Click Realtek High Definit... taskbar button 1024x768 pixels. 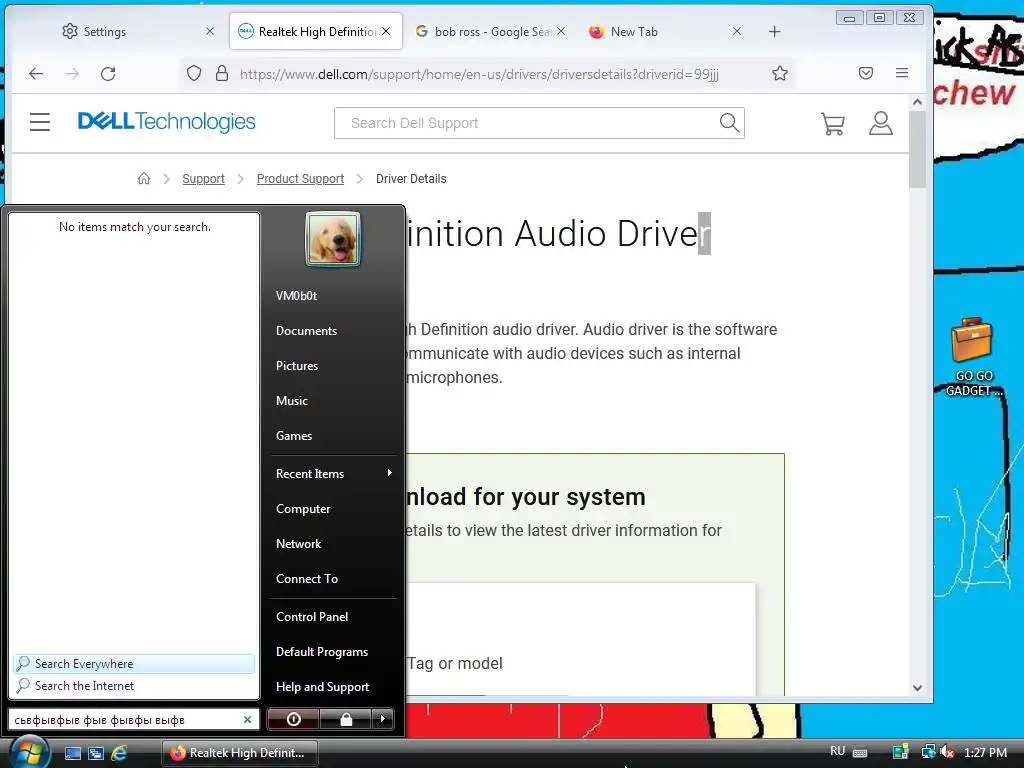pyautogui.click(x=240, y=753)
